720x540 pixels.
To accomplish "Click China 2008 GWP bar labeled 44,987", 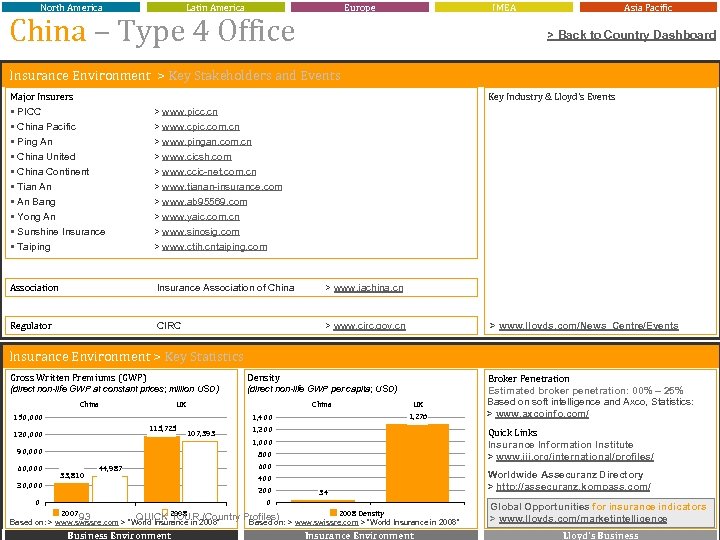I will point(110,489).
